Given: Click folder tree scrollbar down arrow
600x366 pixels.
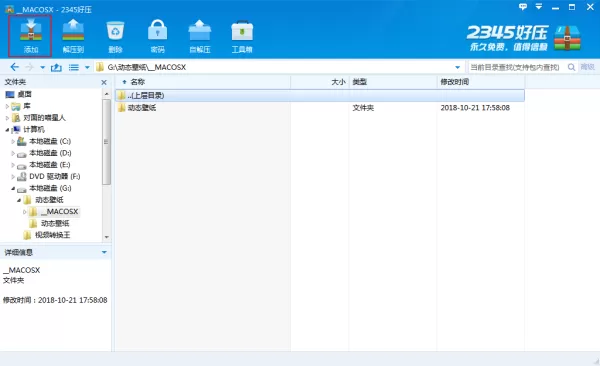Looking at the screenshot, I should (107, 237).
